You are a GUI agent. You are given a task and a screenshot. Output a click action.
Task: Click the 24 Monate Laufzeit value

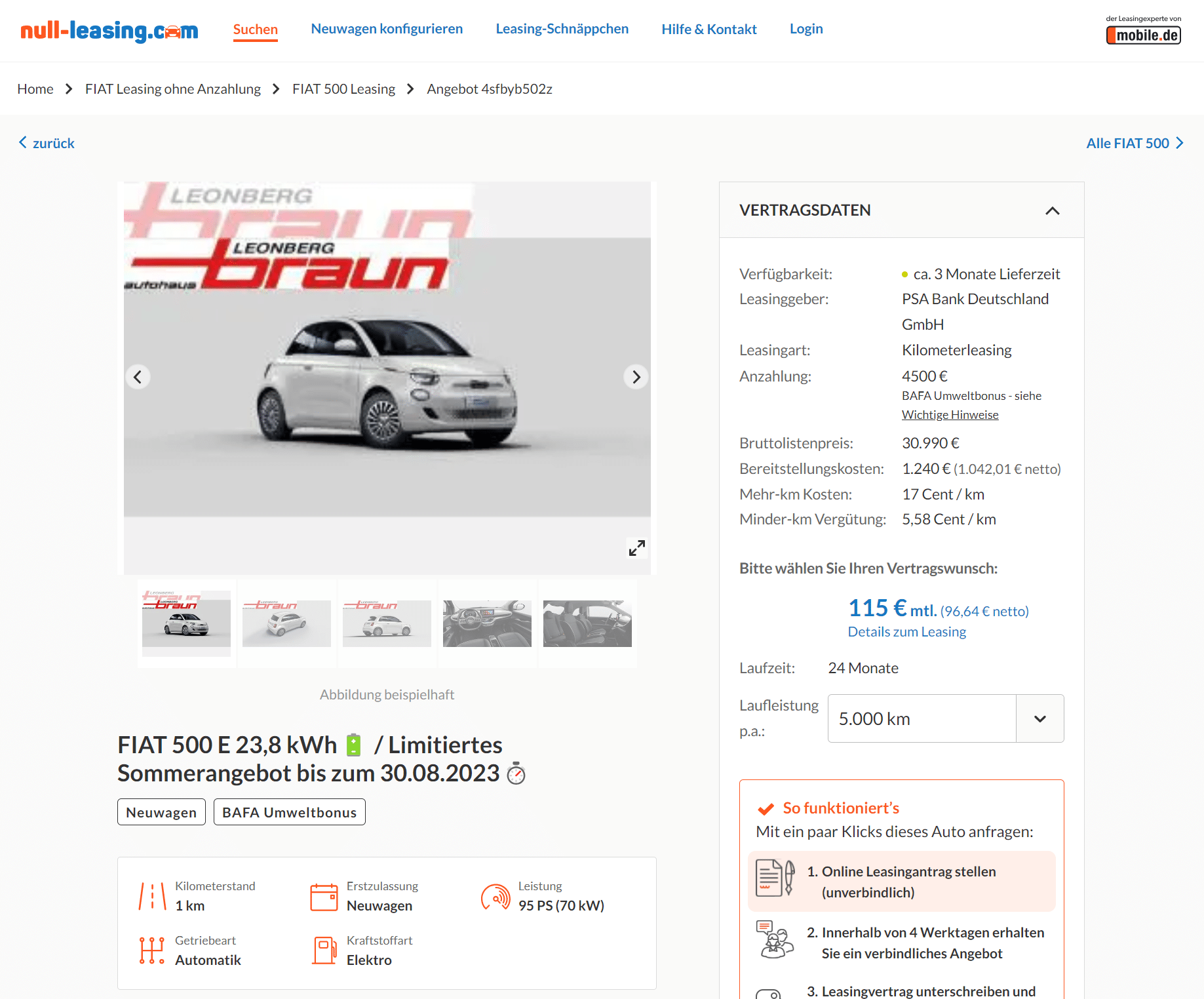point(863,668)
